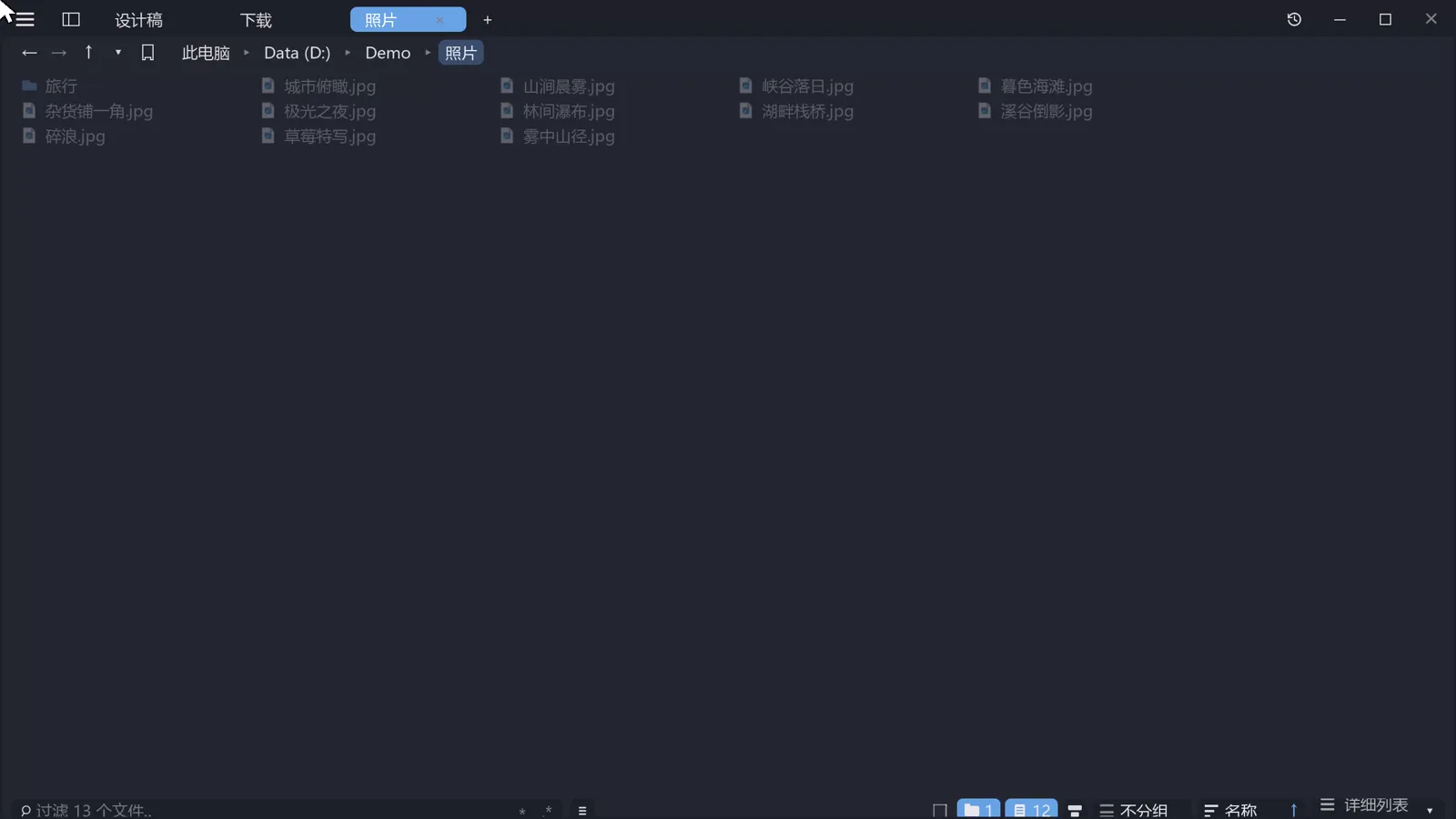Image resolution: width=1456 pixels, height=819 pixels.
Task: Switch to the 设计稿 tab
Action: click(138, 20)
